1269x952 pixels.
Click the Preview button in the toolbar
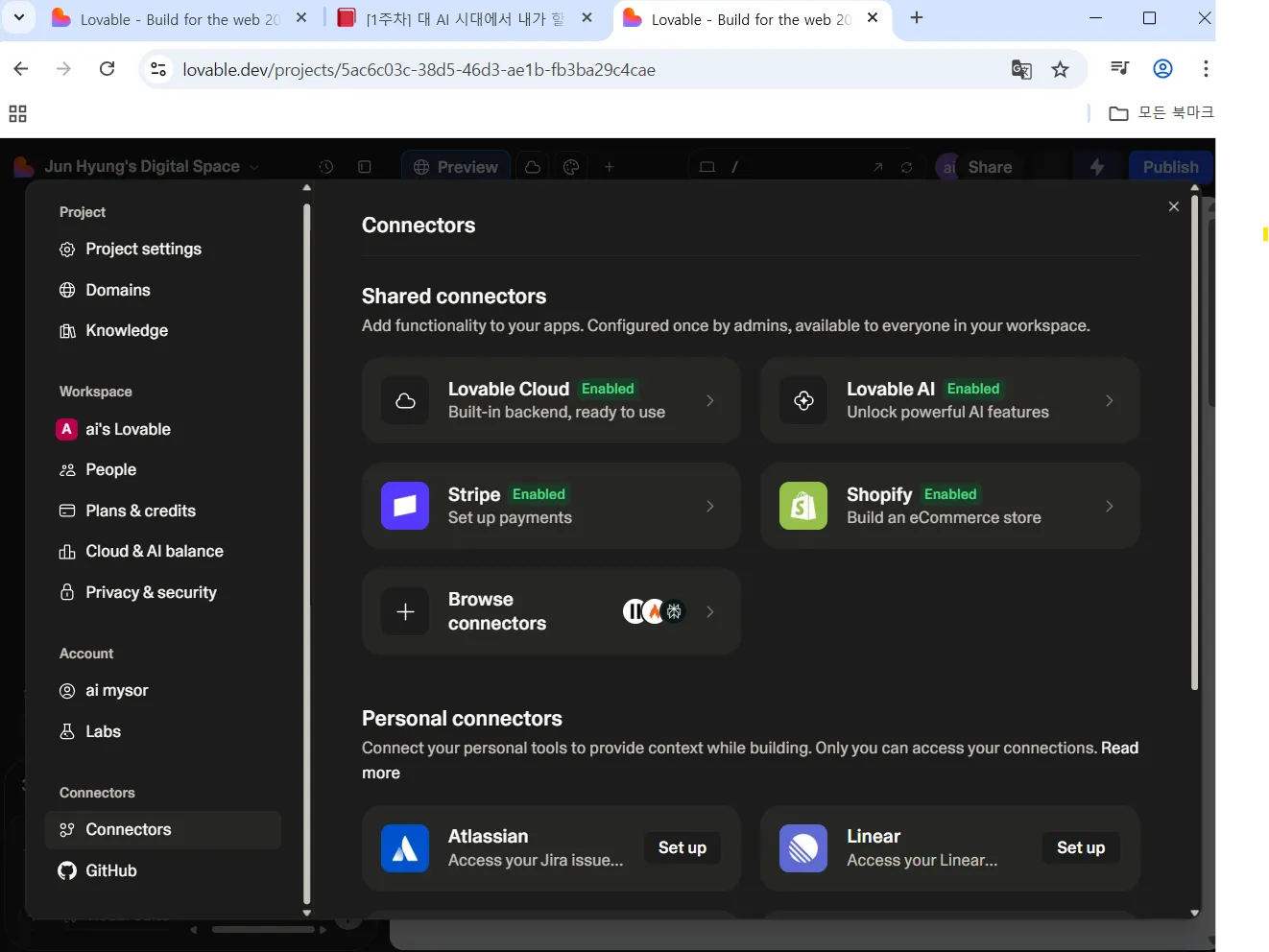[x=456, y=167]
